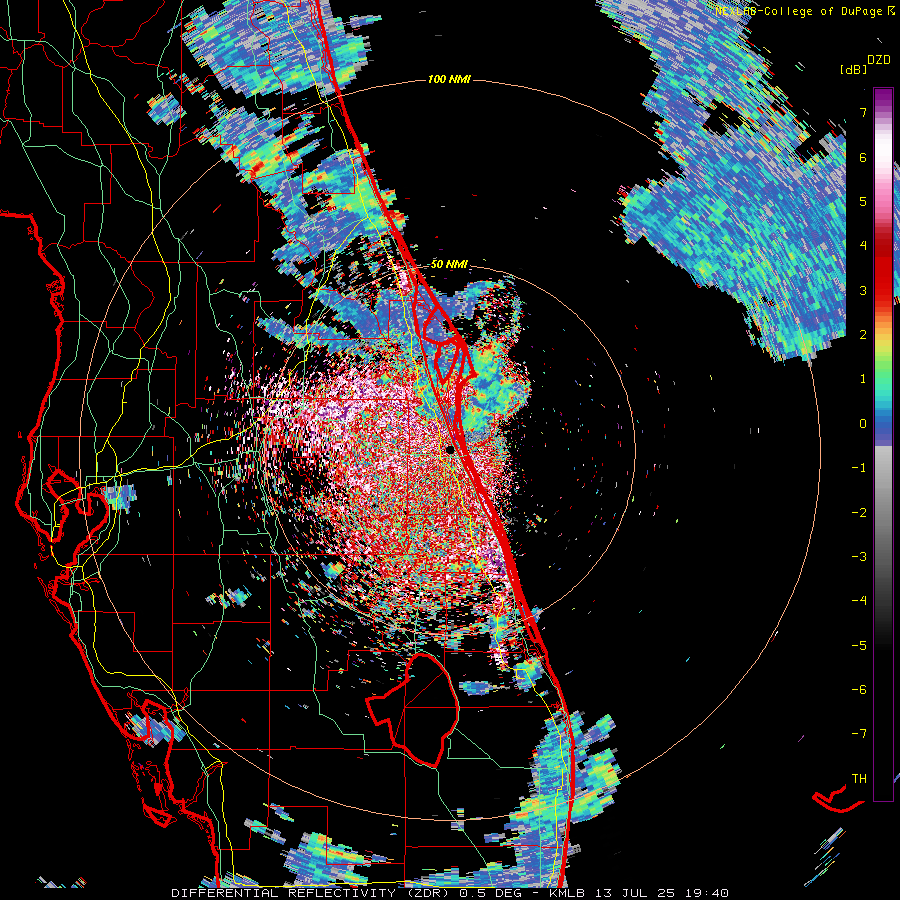Click the DZD legend title
900x900 pixels.
click(x=879, y=59)
